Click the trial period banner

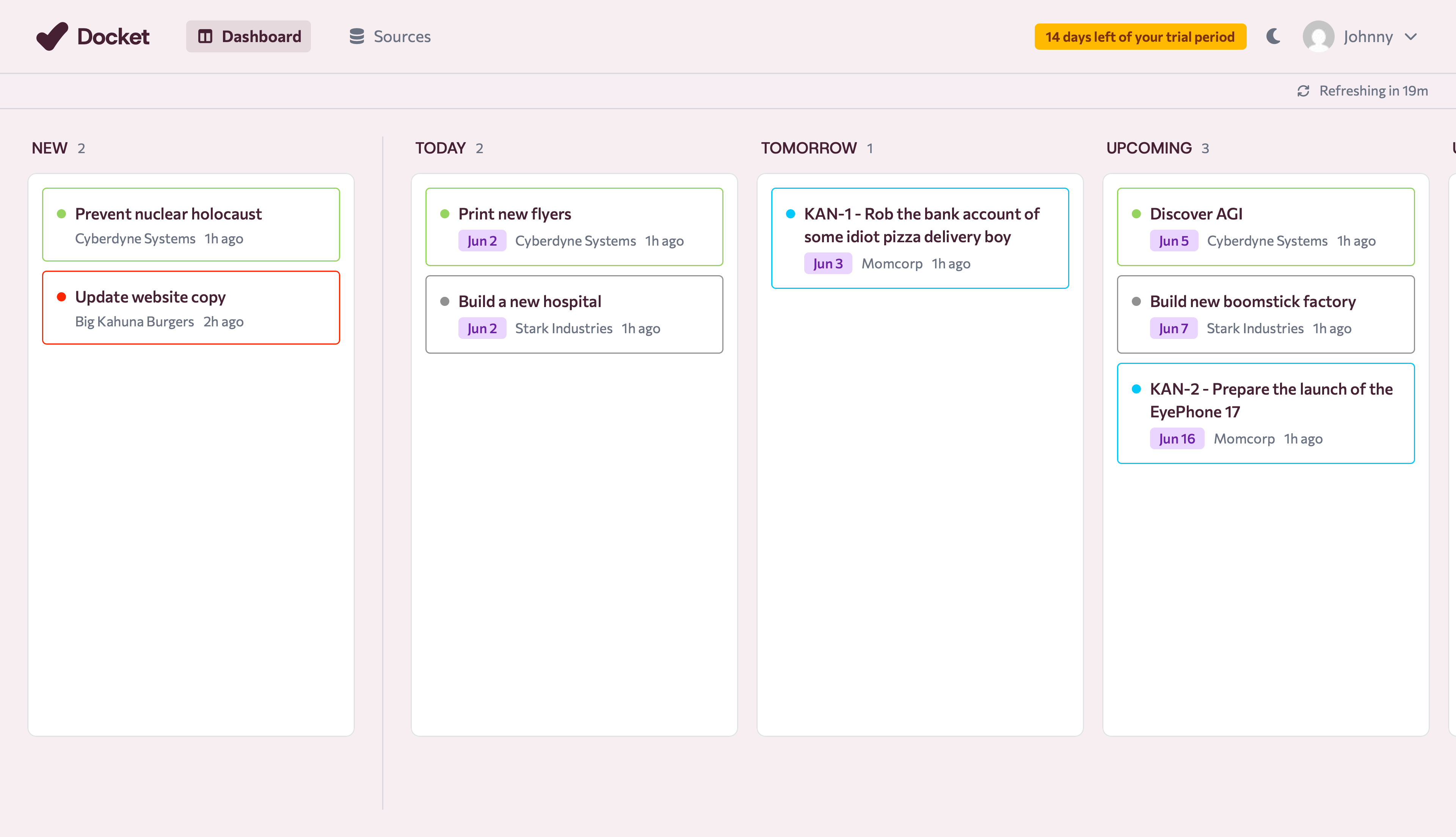click(x=1140, y=37)
